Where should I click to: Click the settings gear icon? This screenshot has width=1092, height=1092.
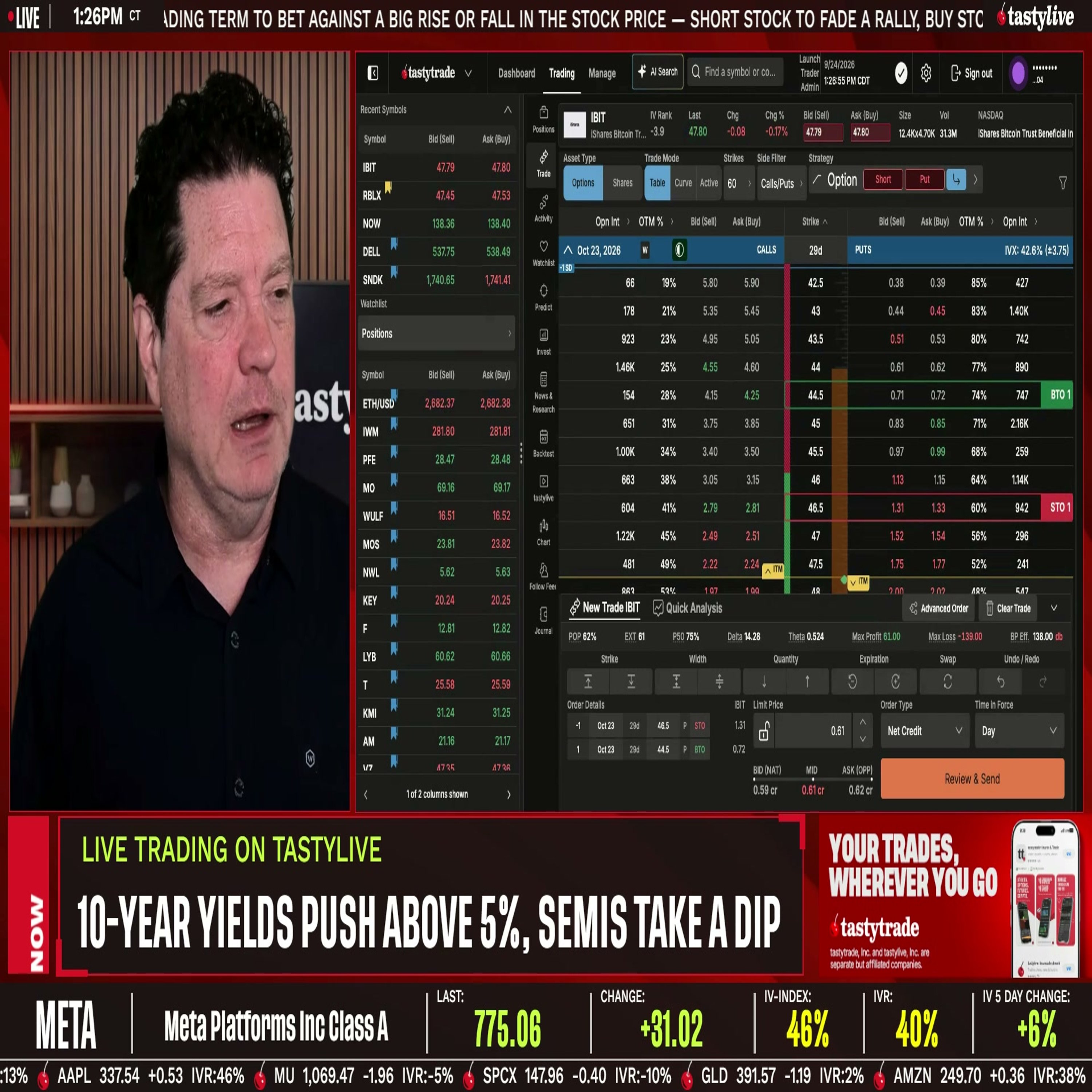pyautogui.click(x=926, y=73)
